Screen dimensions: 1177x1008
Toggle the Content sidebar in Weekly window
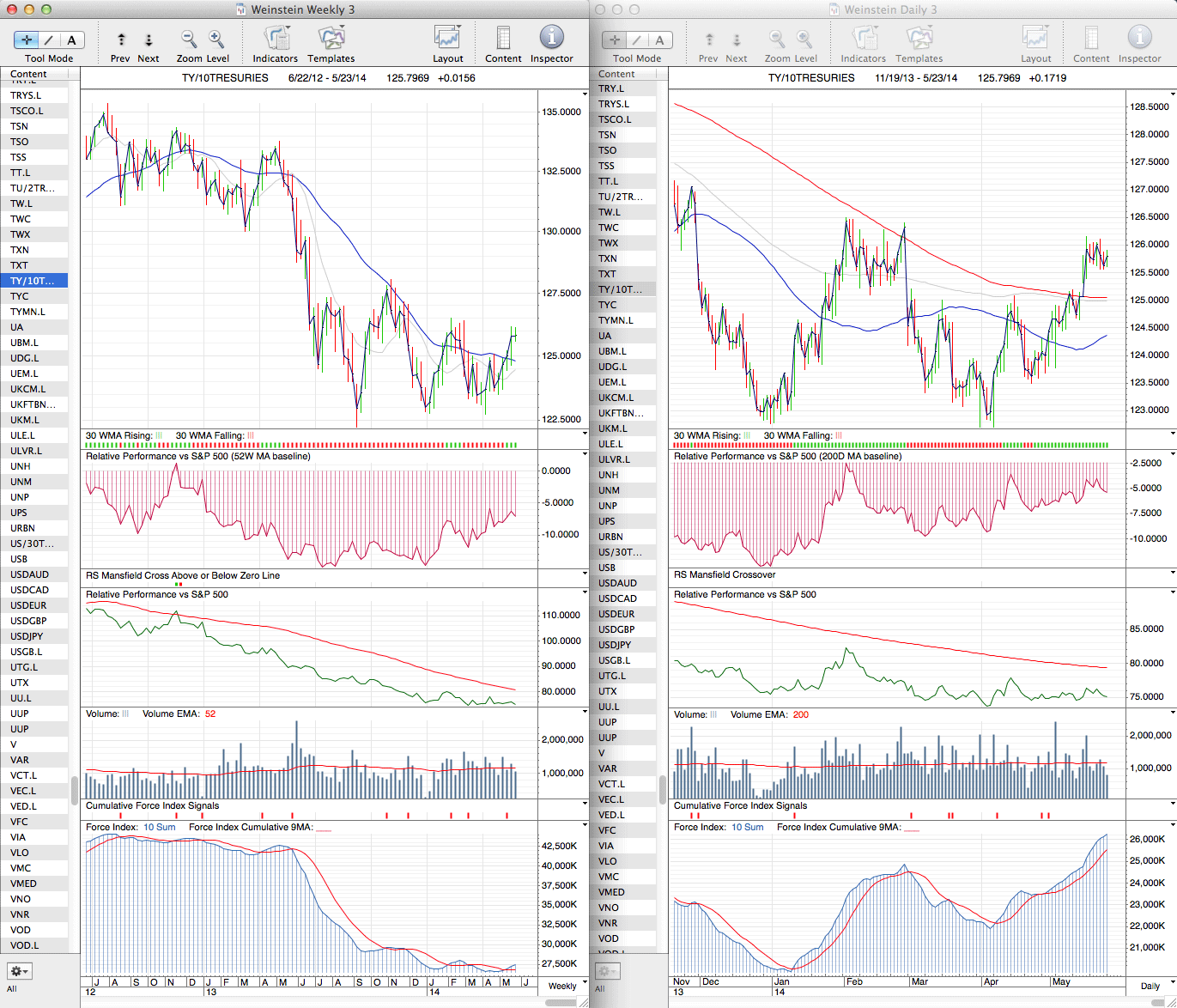pos(503,39)
